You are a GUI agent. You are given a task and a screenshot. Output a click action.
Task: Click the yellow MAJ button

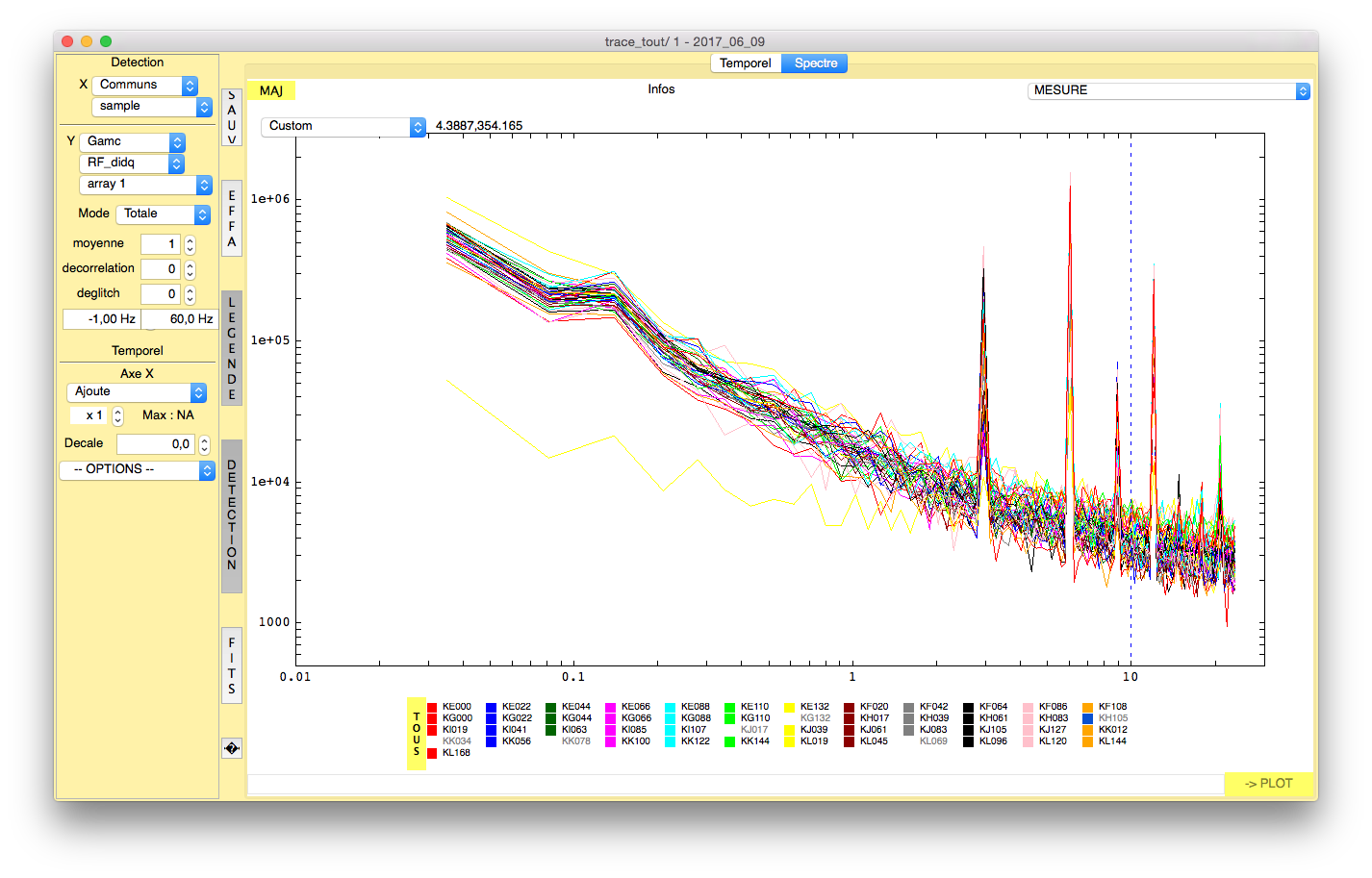[271, 90]
